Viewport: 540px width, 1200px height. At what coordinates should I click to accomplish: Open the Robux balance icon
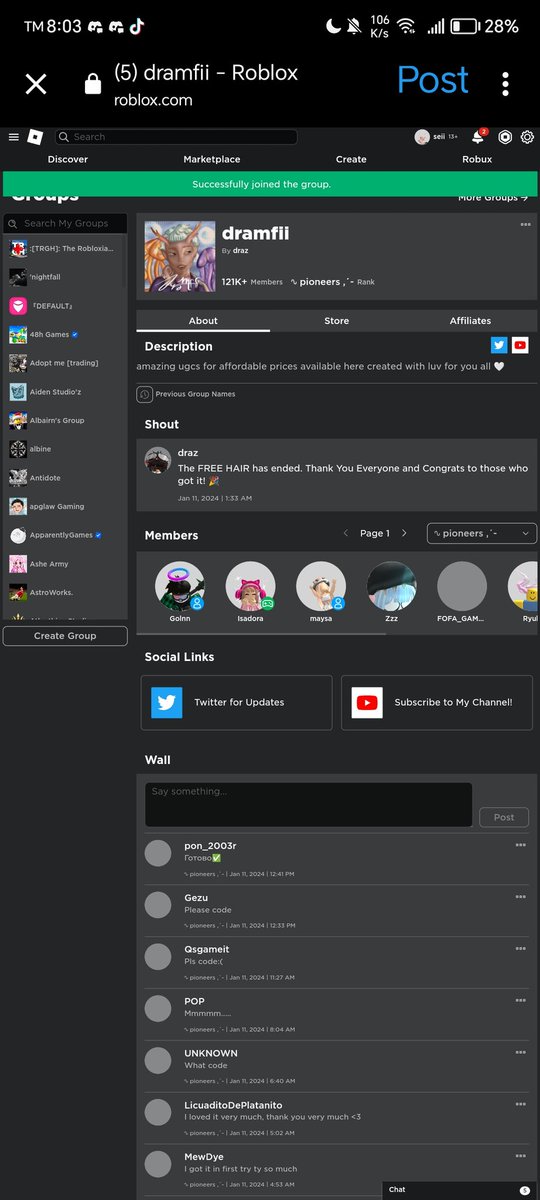505,137
